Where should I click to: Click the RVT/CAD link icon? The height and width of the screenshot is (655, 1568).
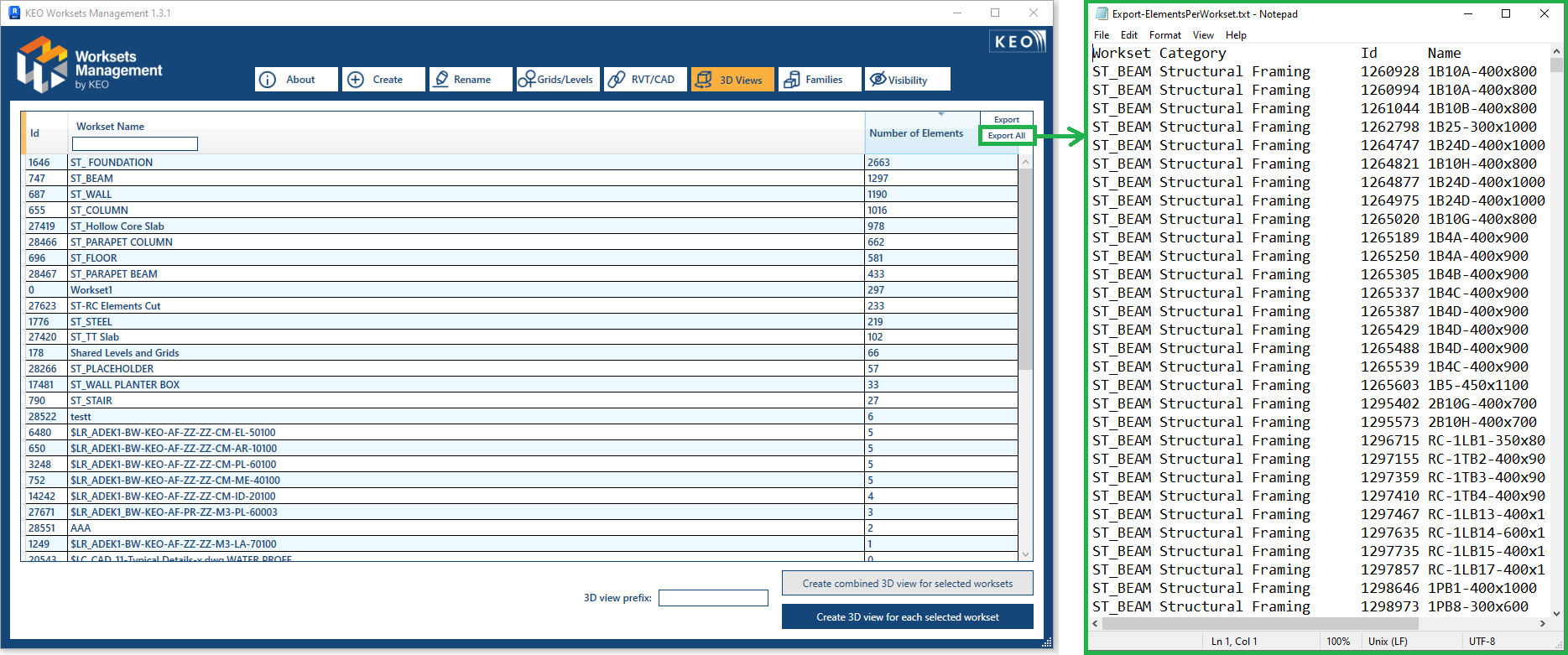pos(617,80)
